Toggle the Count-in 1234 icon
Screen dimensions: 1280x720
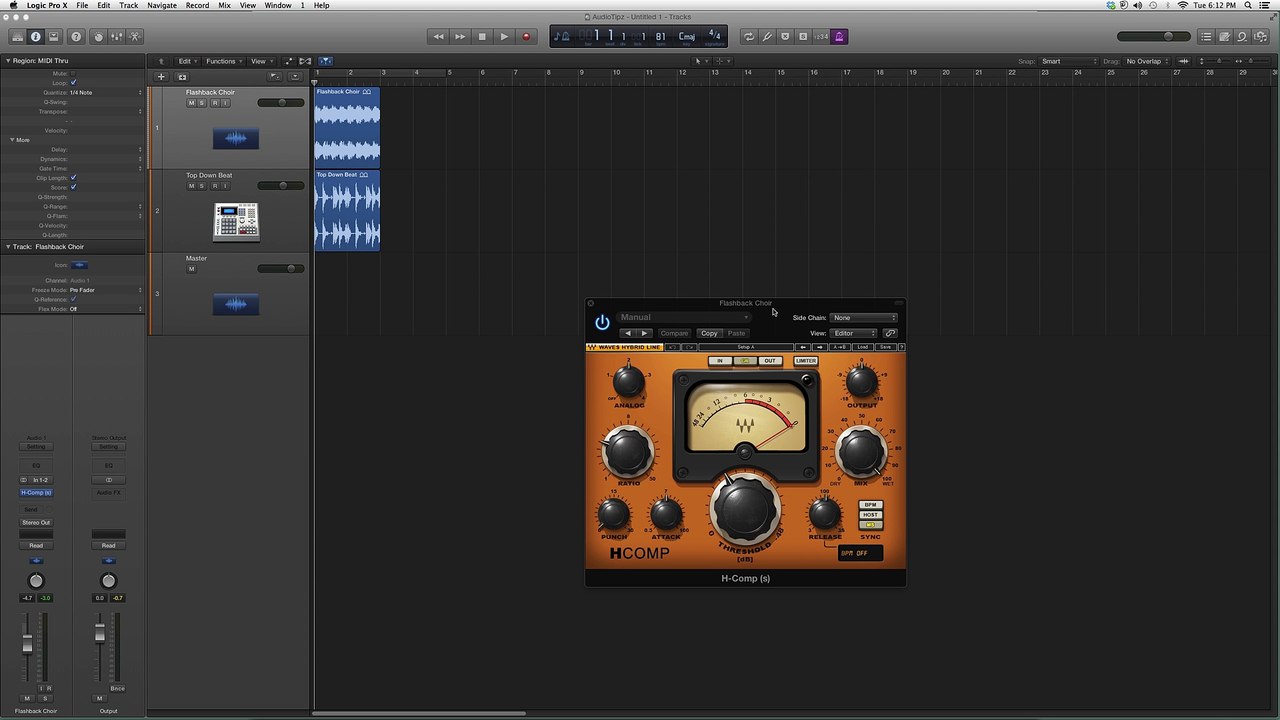[821, 37]
